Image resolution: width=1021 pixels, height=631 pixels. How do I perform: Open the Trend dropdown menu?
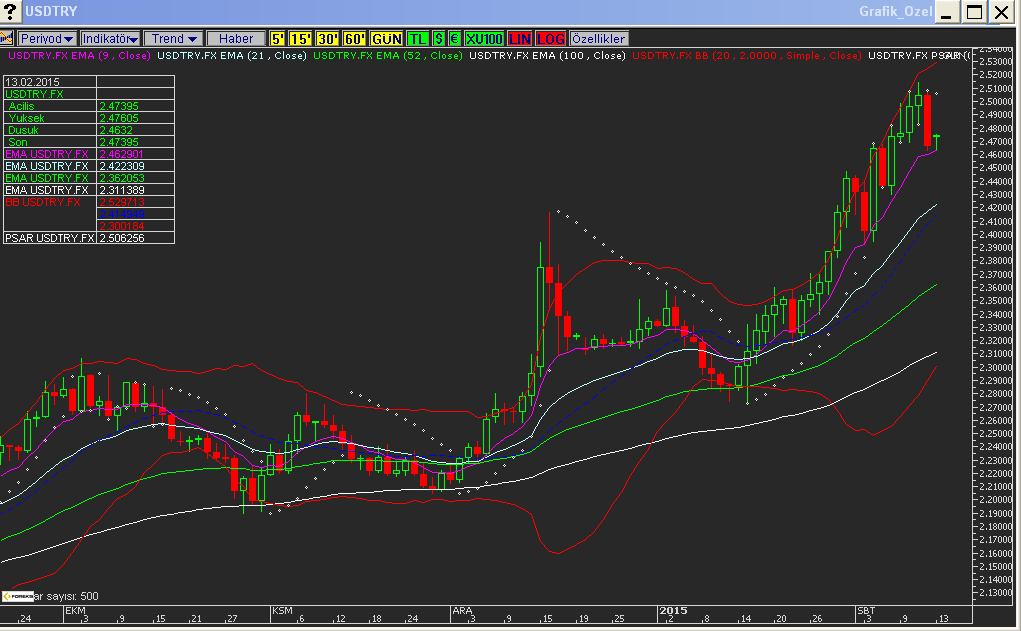tap(174, 38)
